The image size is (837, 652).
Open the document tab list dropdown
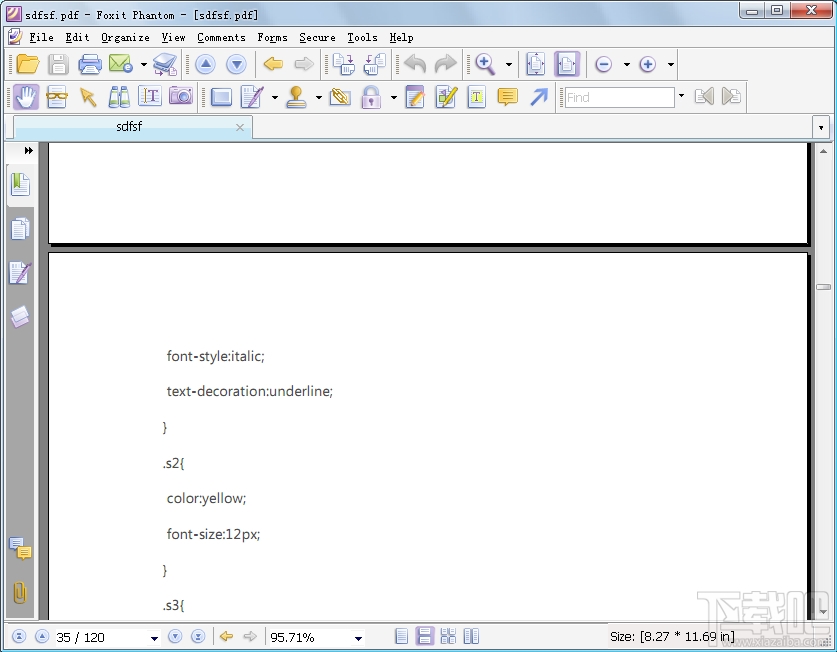tap(820, 128)
